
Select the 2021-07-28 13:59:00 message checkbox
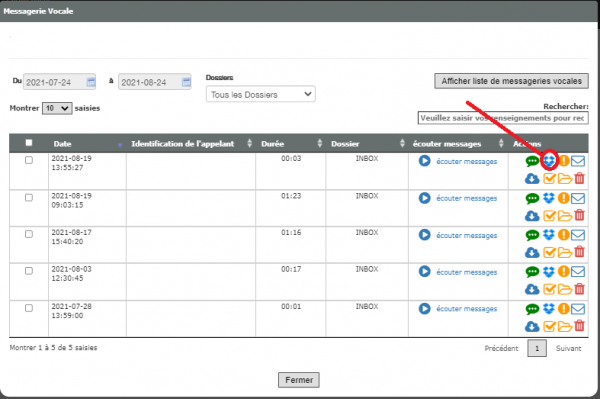[29, 308]
